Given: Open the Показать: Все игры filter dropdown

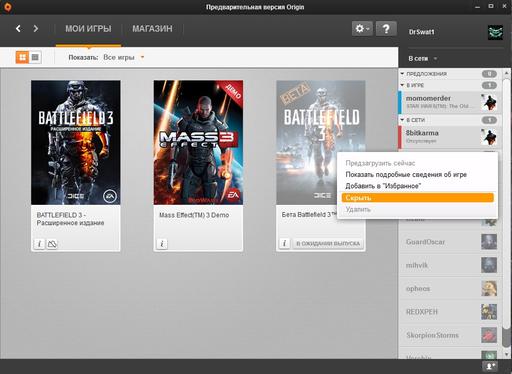Looking at the screenshot, I should 106,57.
